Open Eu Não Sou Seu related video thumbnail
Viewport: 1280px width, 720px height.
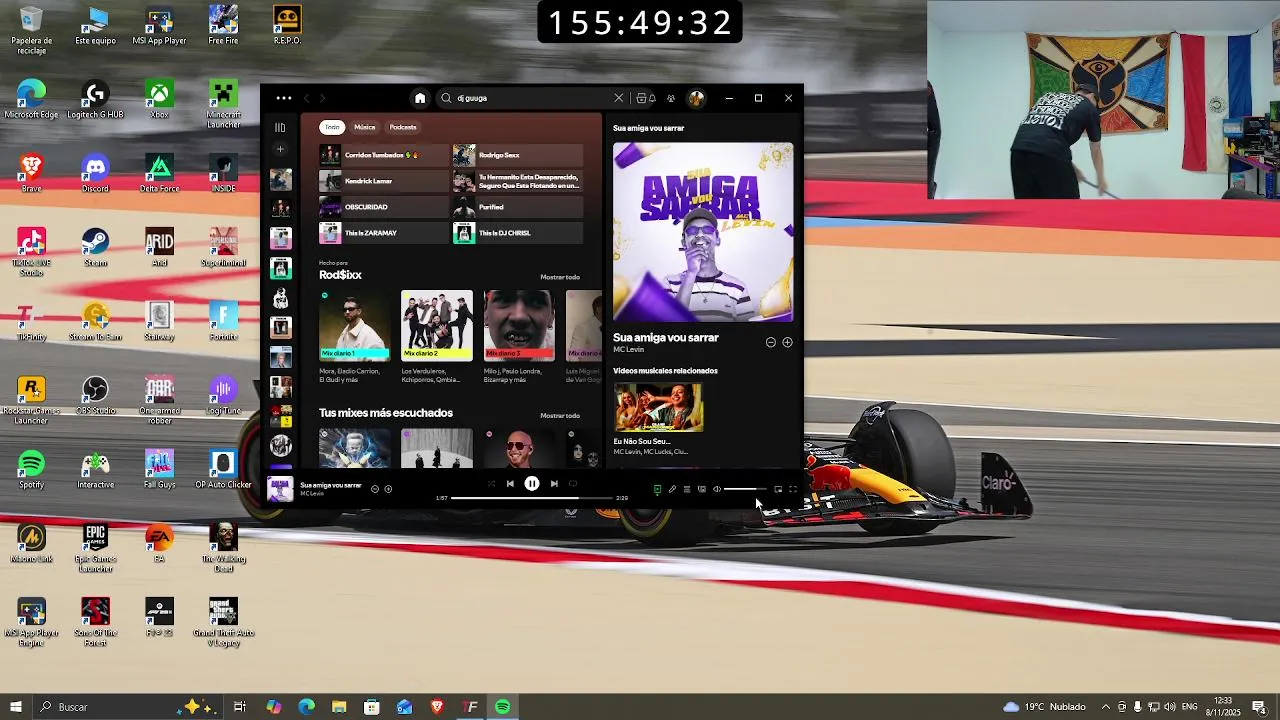pyautogui.click(x=658, y=407)
